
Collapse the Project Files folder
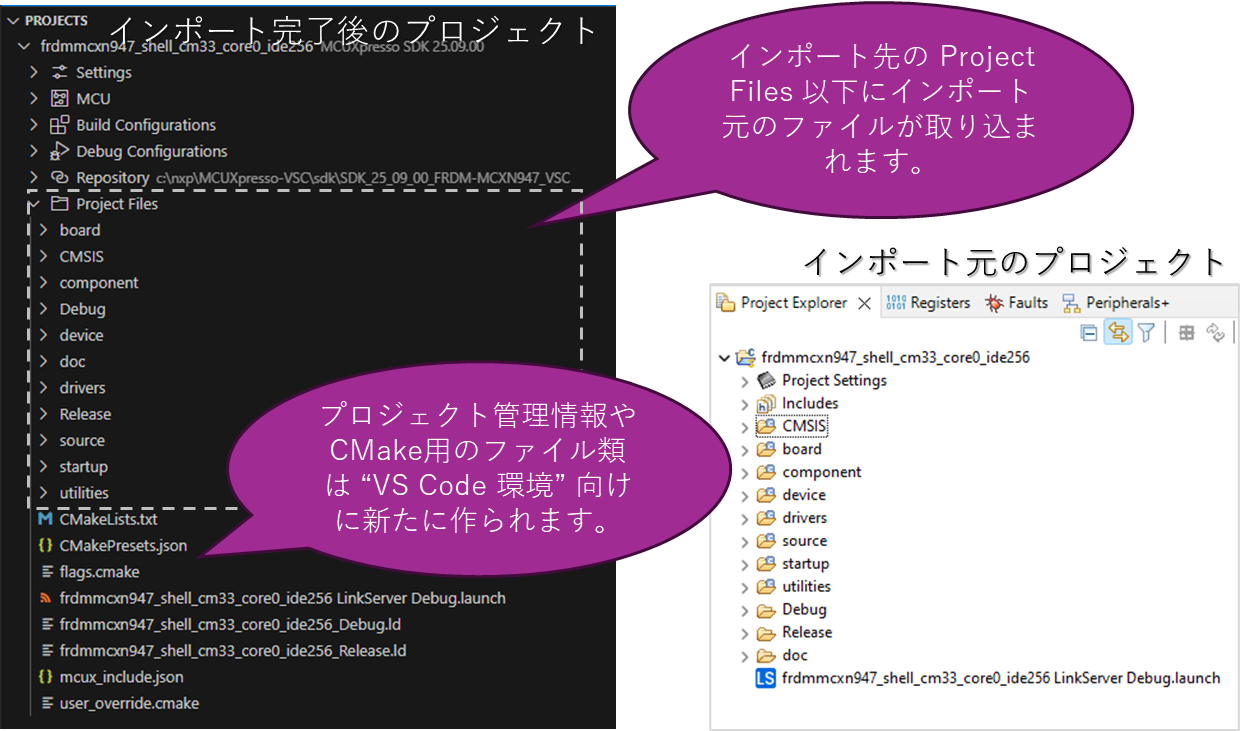[x=35, y=204]
